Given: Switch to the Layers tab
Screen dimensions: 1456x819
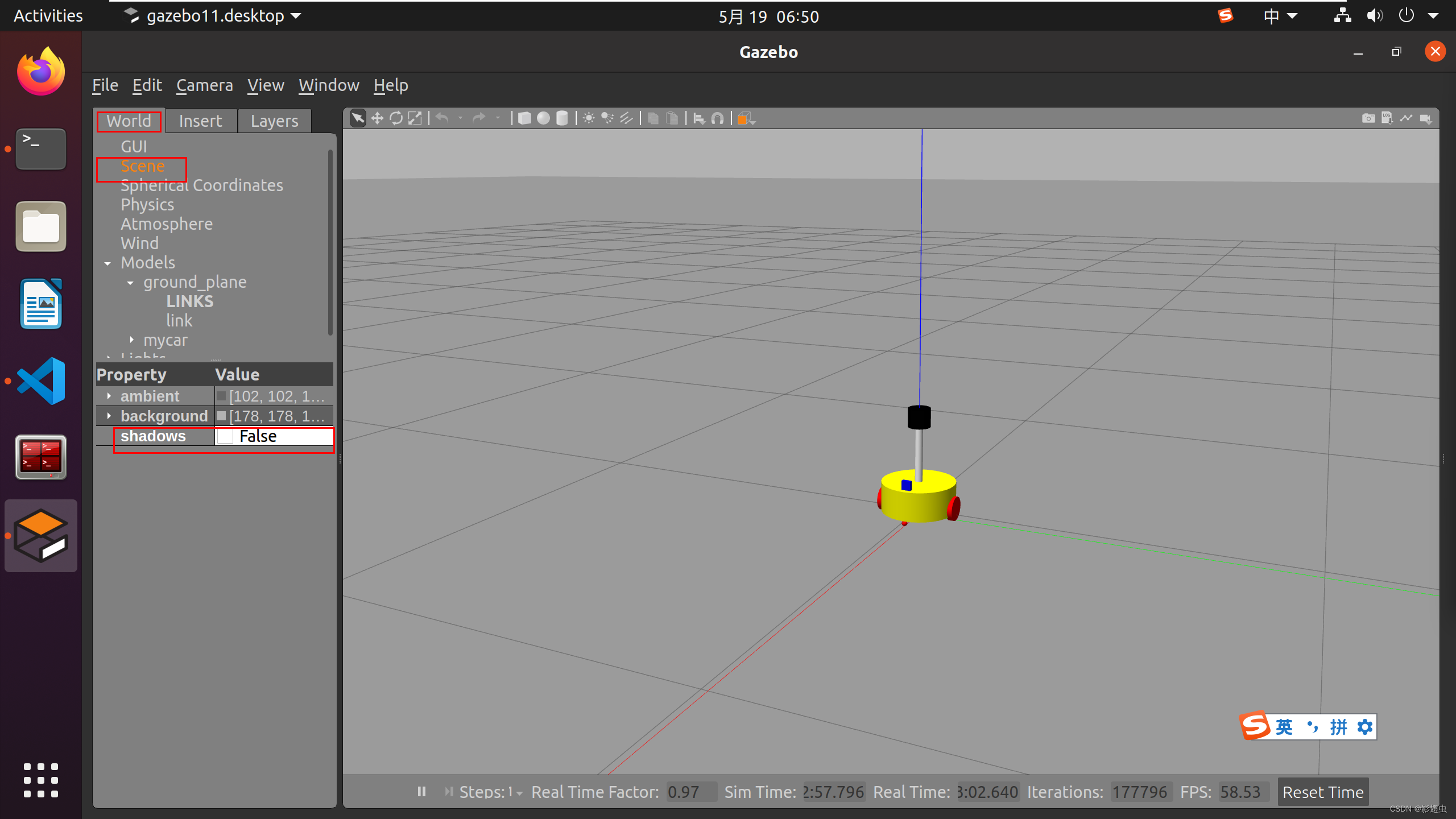Looking at the screenshot, I should point(275,121).
